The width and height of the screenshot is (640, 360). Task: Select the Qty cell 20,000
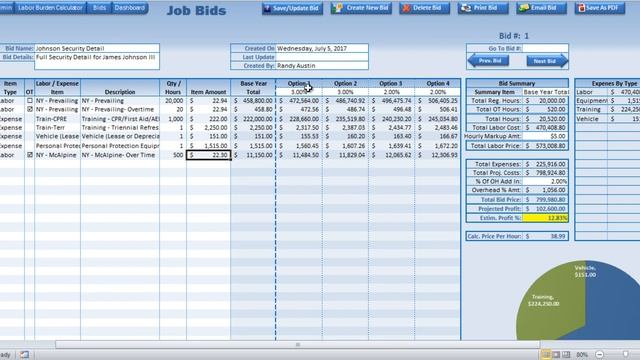tap(173, 100)
